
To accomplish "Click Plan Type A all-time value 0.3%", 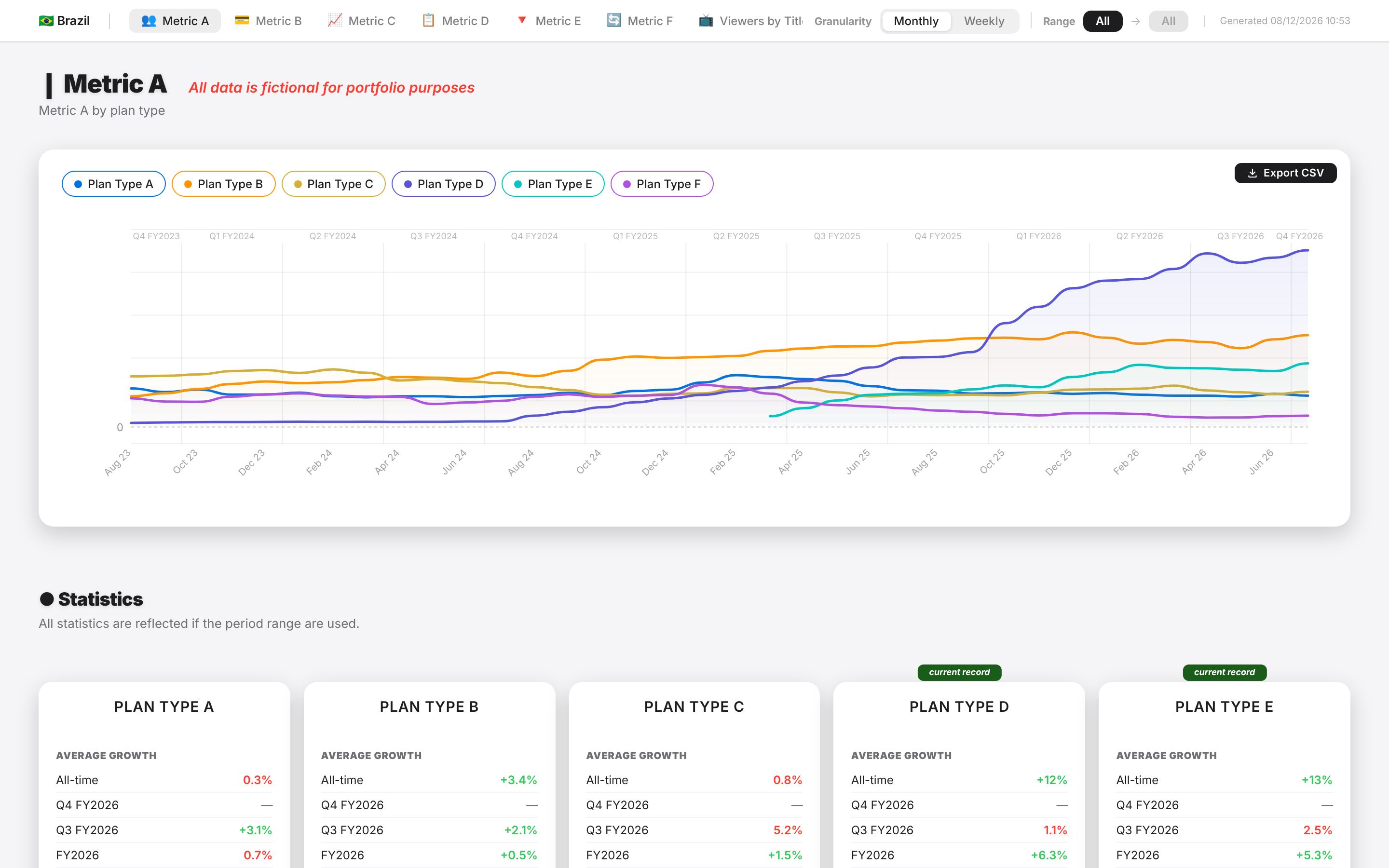I will [257, 780].
